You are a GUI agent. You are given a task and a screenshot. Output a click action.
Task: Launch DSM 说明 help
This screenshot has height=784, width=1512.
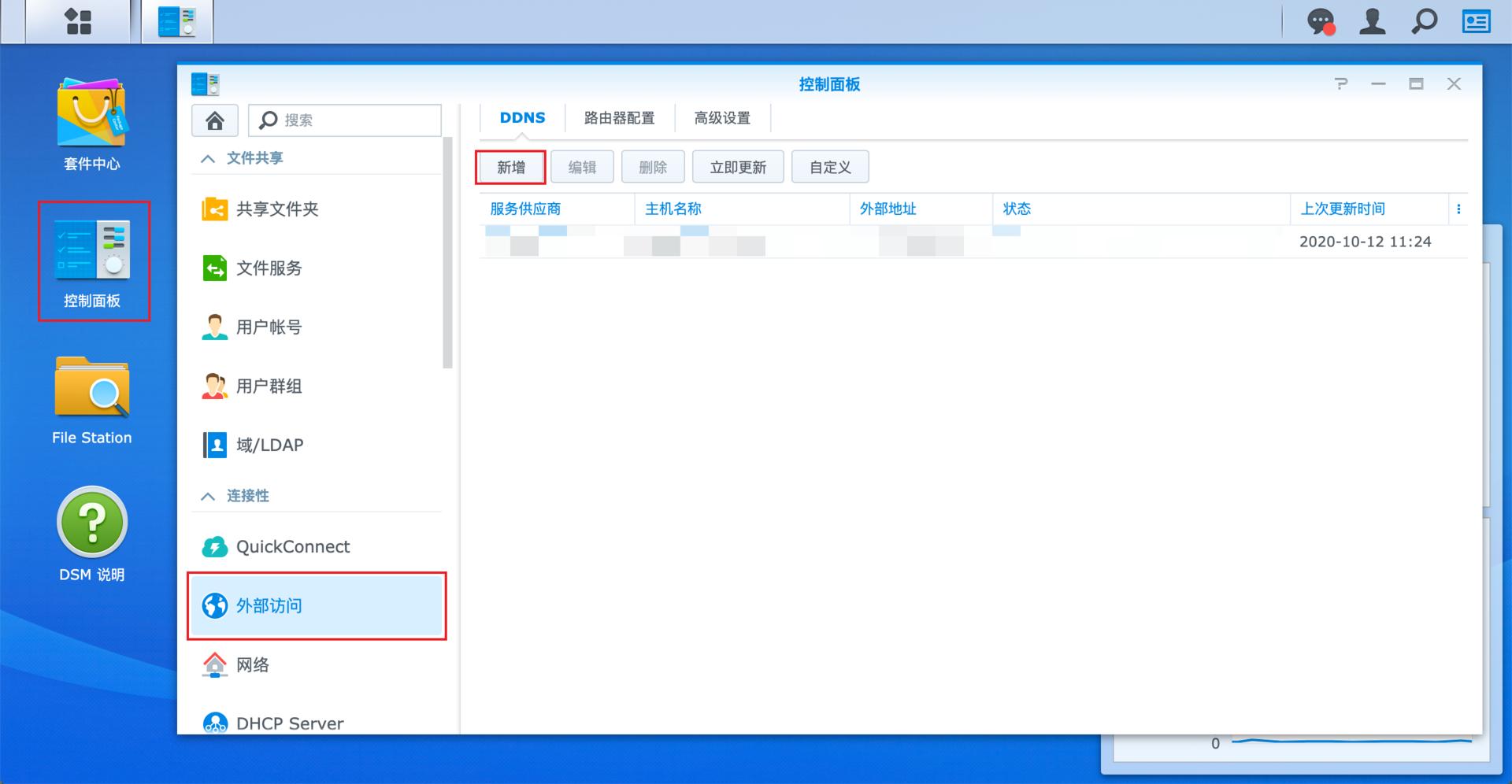[91, 523]
